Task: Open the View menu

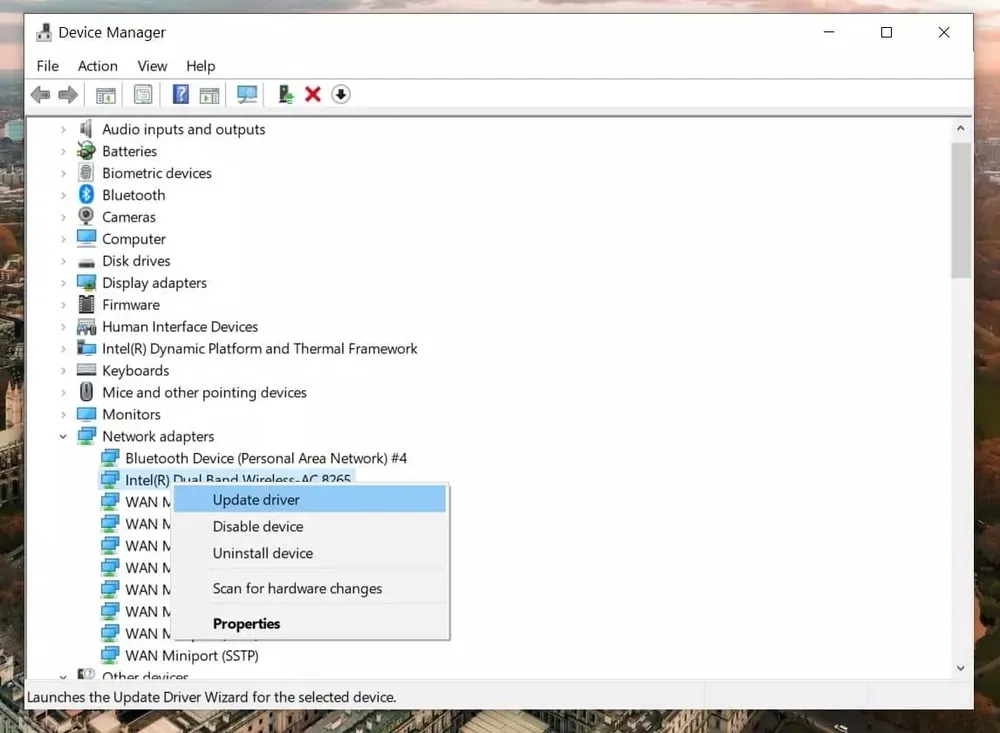Action: click(x=152, y=66)
